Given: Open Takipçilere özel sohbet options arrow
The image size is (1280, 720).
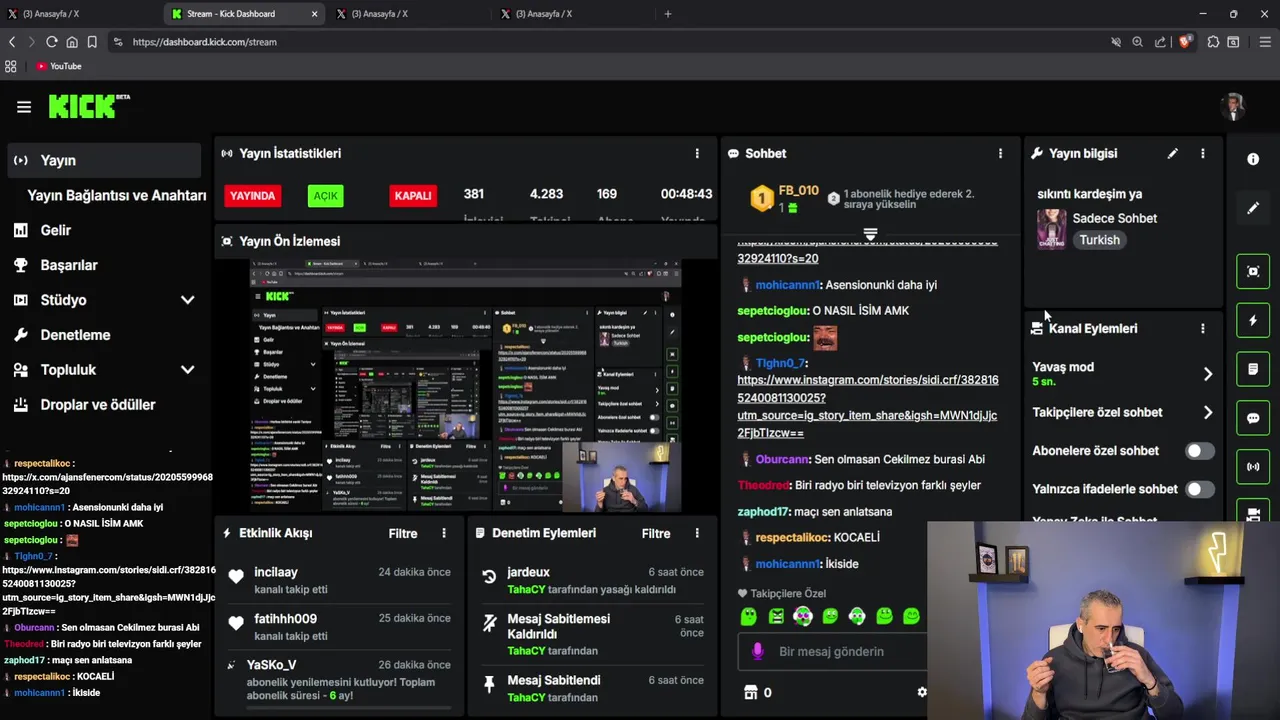Looking at the screenshot, I should pyautogui.click(x=1208, y=412).
